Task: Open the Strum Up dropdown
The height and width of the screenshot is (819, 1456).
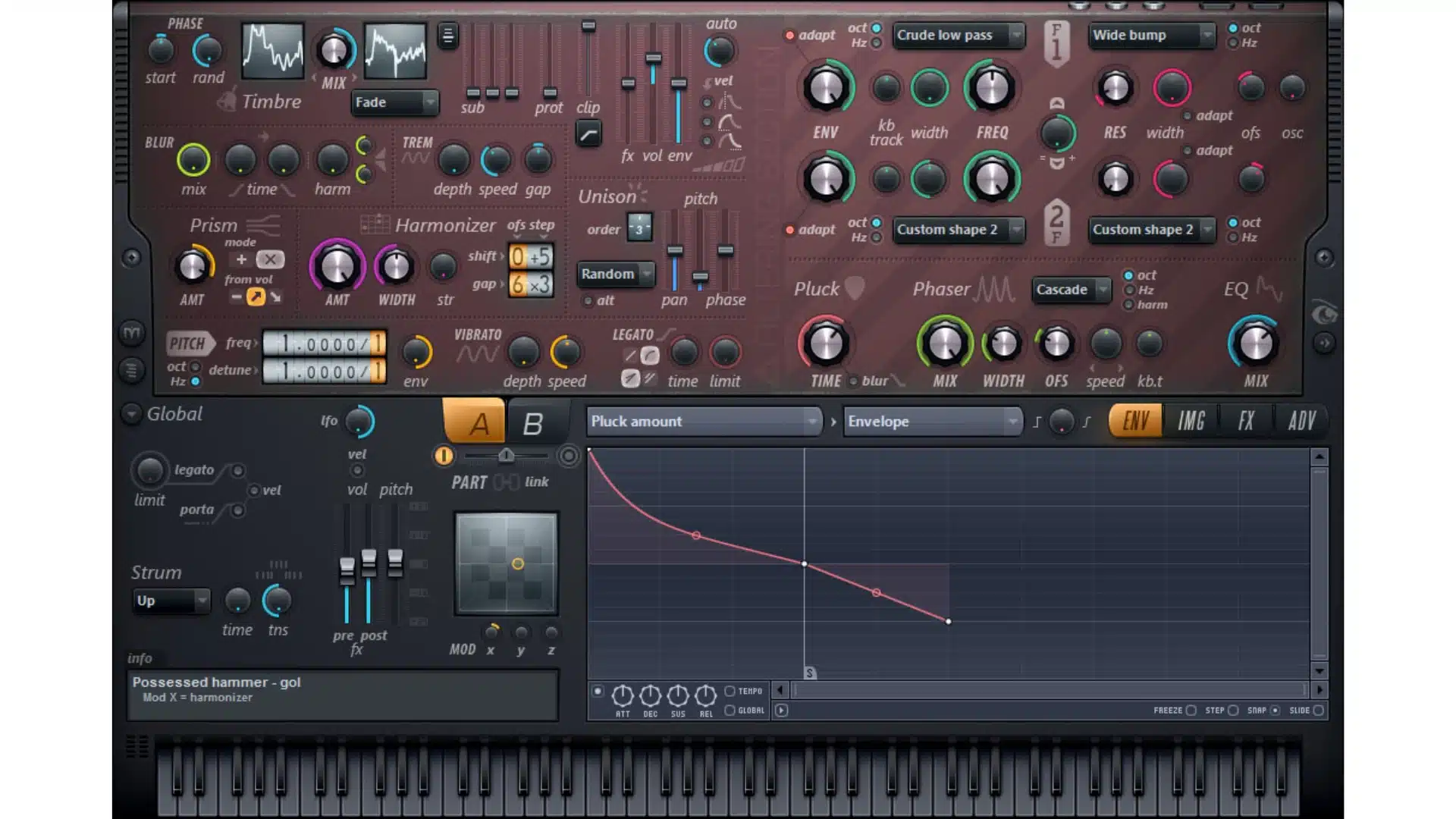Action: point(171,601)
